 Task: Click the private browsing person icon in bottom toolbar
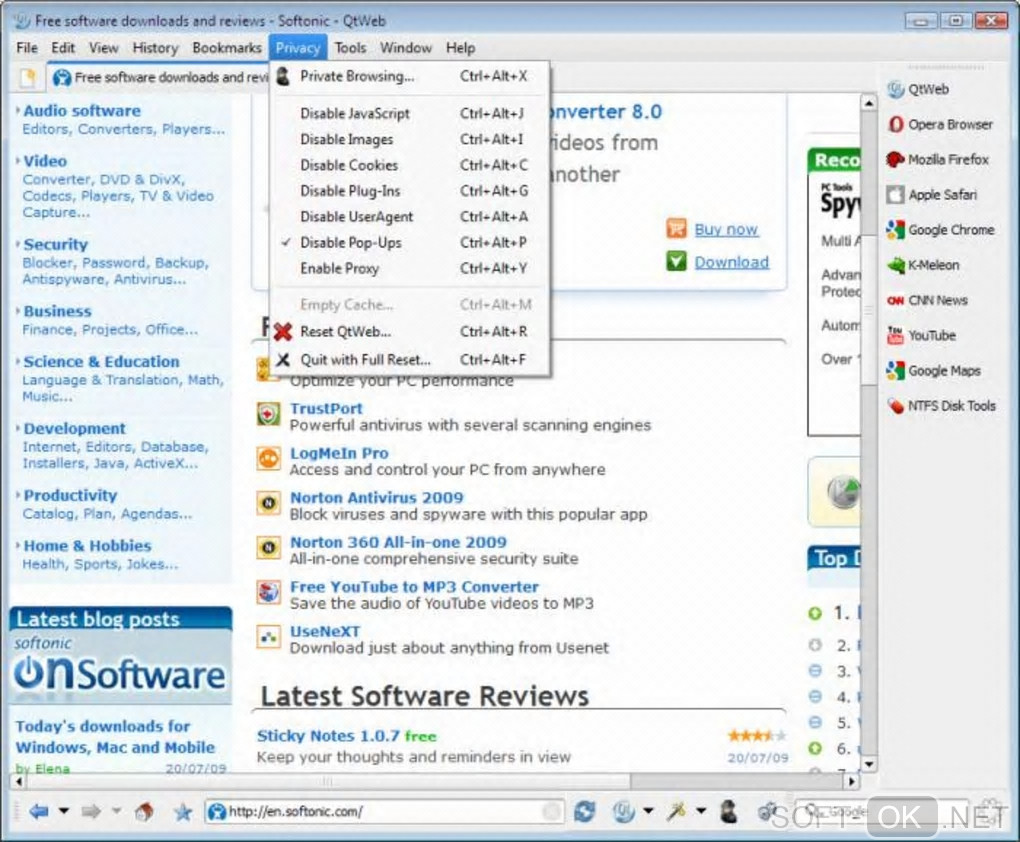[729, 811]
